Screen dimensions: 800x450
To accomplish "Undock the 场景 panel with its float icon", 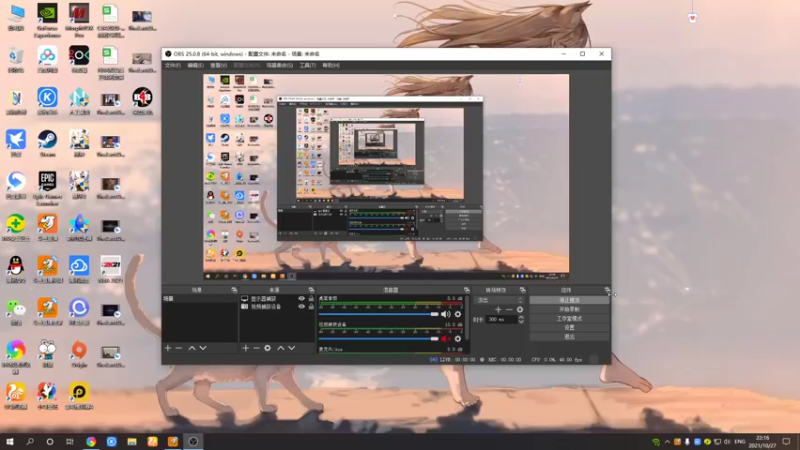I will [x=234, y=290].
